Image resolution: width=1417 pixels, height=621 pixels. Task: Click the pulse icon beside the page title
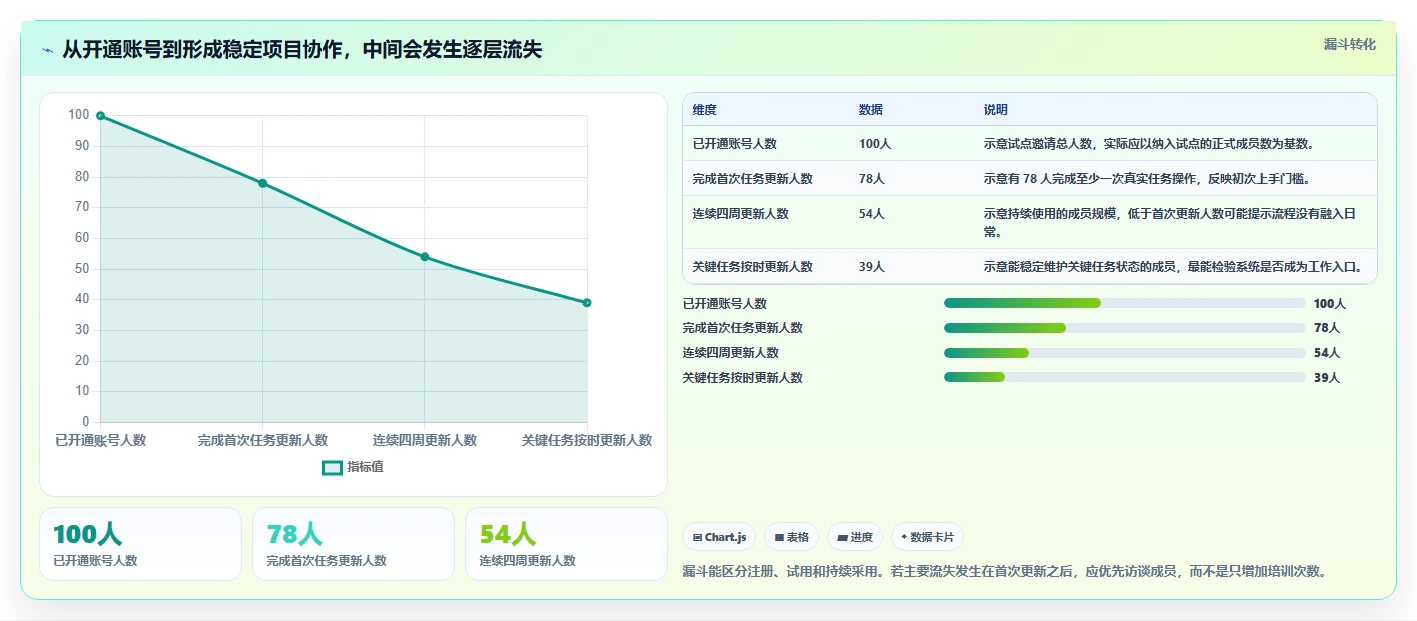pyautogui.click(x=48, y=50)
